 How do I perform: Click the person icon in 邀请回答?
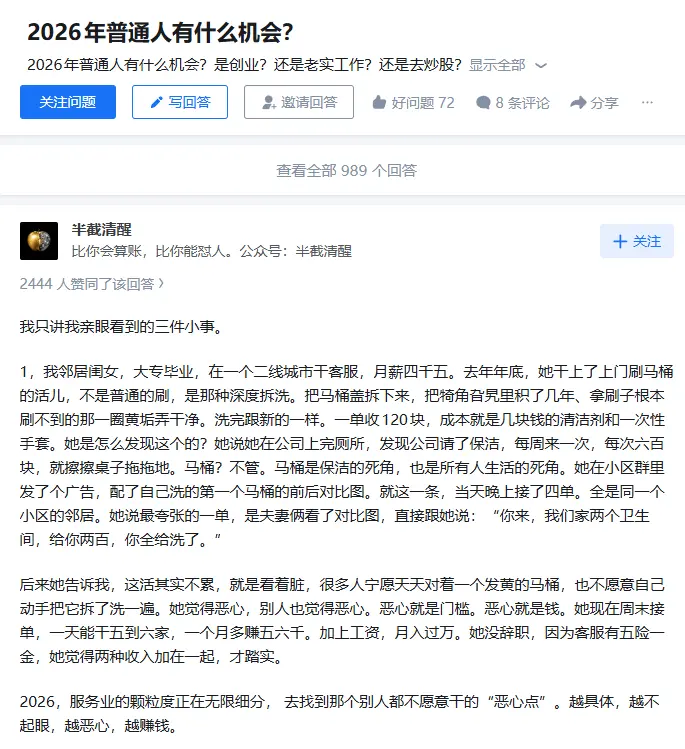pos(269,102)
